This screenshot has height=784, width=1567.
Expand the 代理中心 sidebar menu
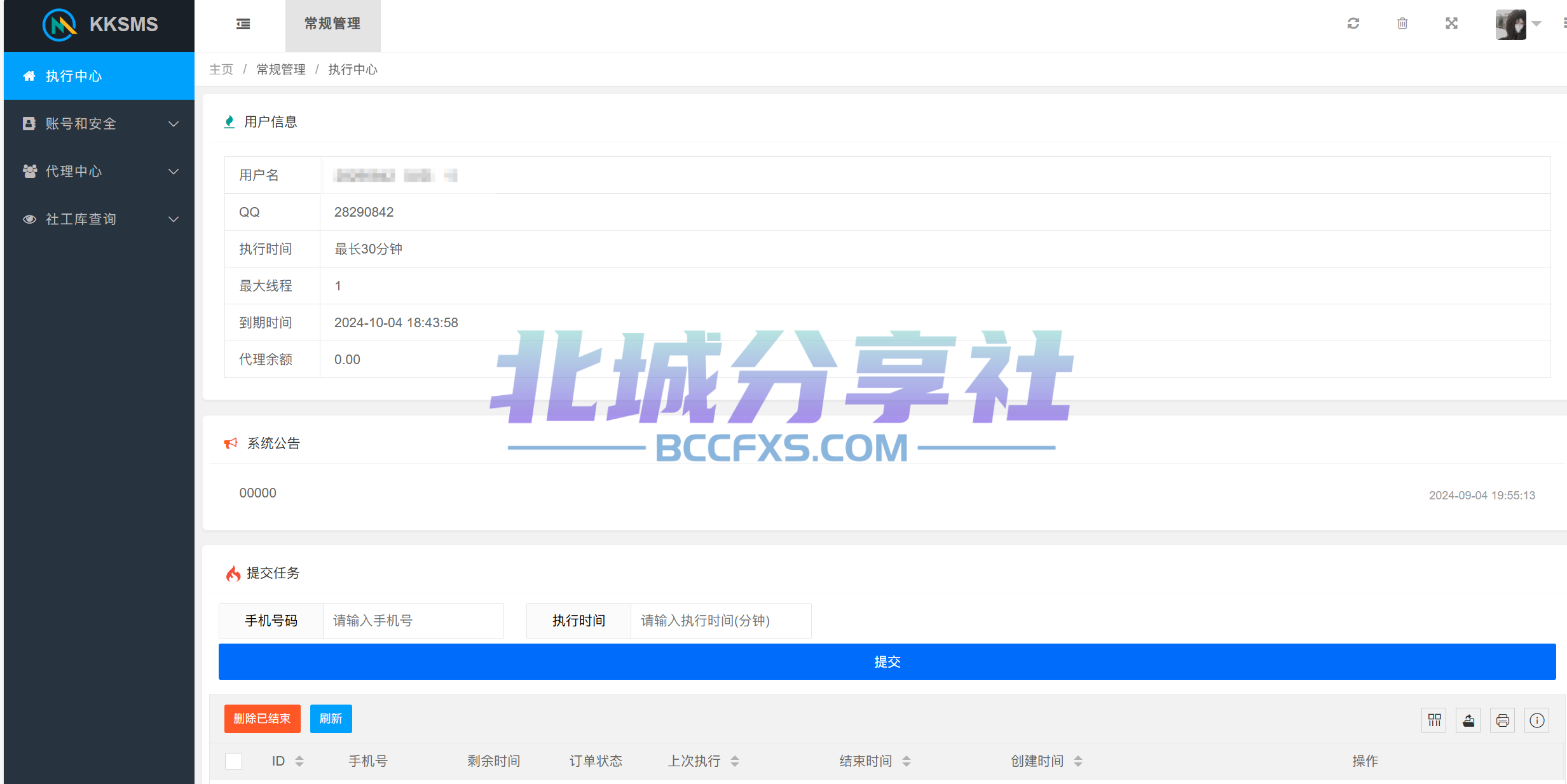point(99,172)
